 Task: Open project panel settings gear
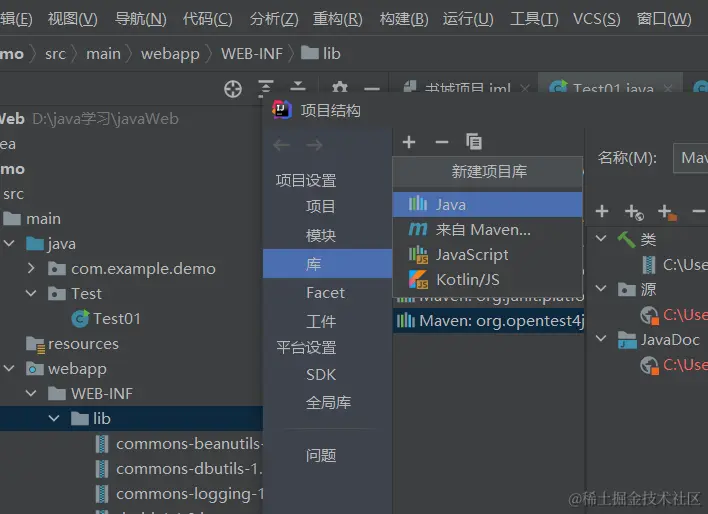coord(340,88)
